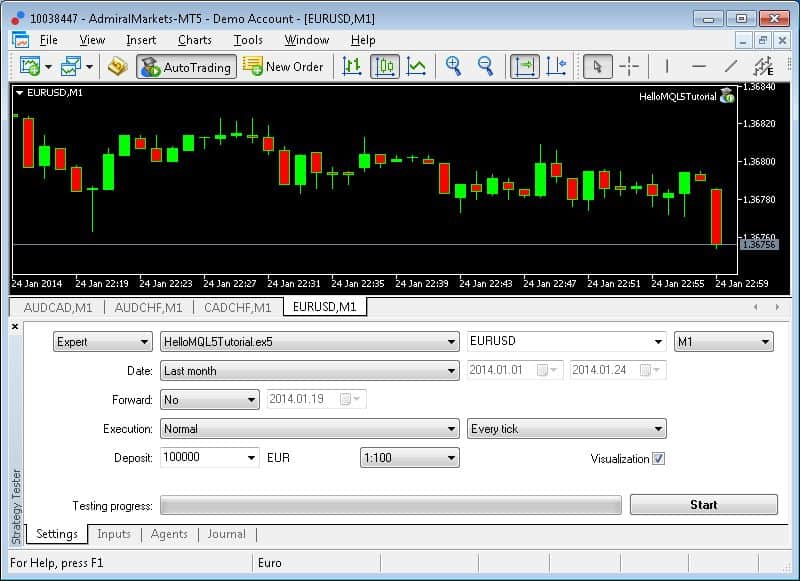Click the Deposit amount field showing 100000
This screenshot has height=581, width=800.
(x=209, y=458)
